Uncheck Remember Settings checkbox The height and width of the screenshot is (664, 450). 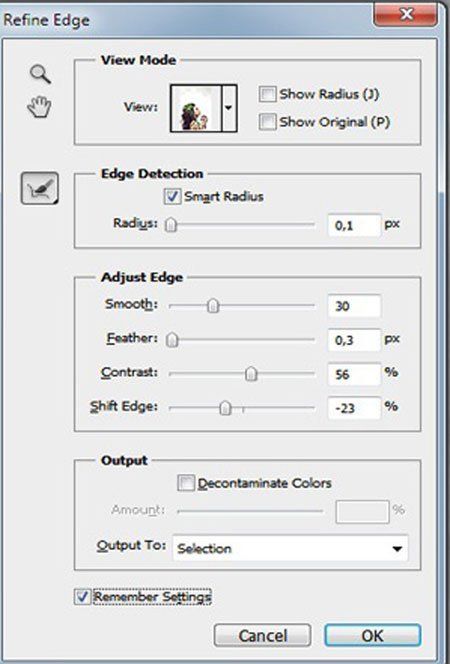(x=83, y=597)
